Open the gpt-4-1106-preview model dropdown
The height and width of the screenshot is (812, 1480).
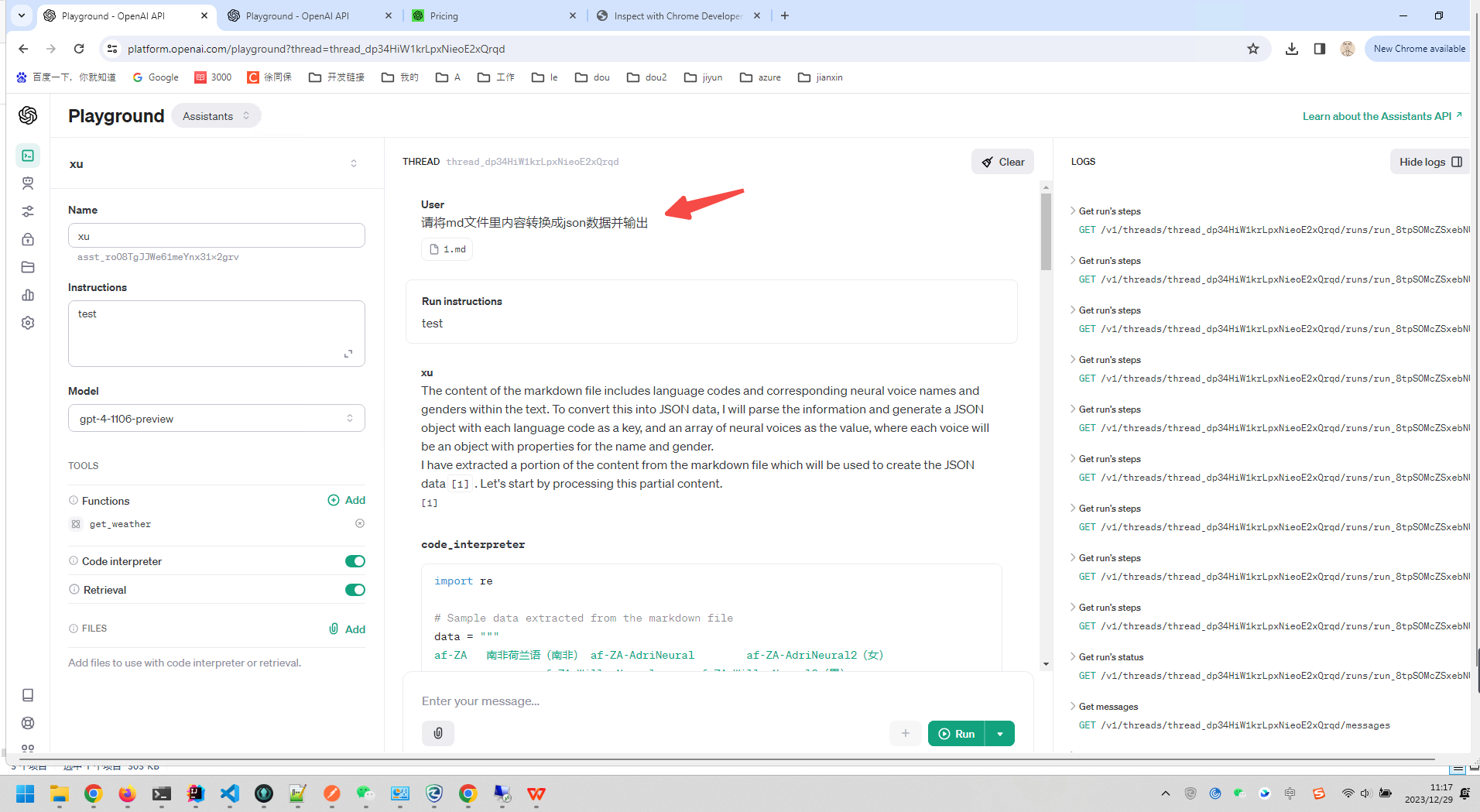217,419
